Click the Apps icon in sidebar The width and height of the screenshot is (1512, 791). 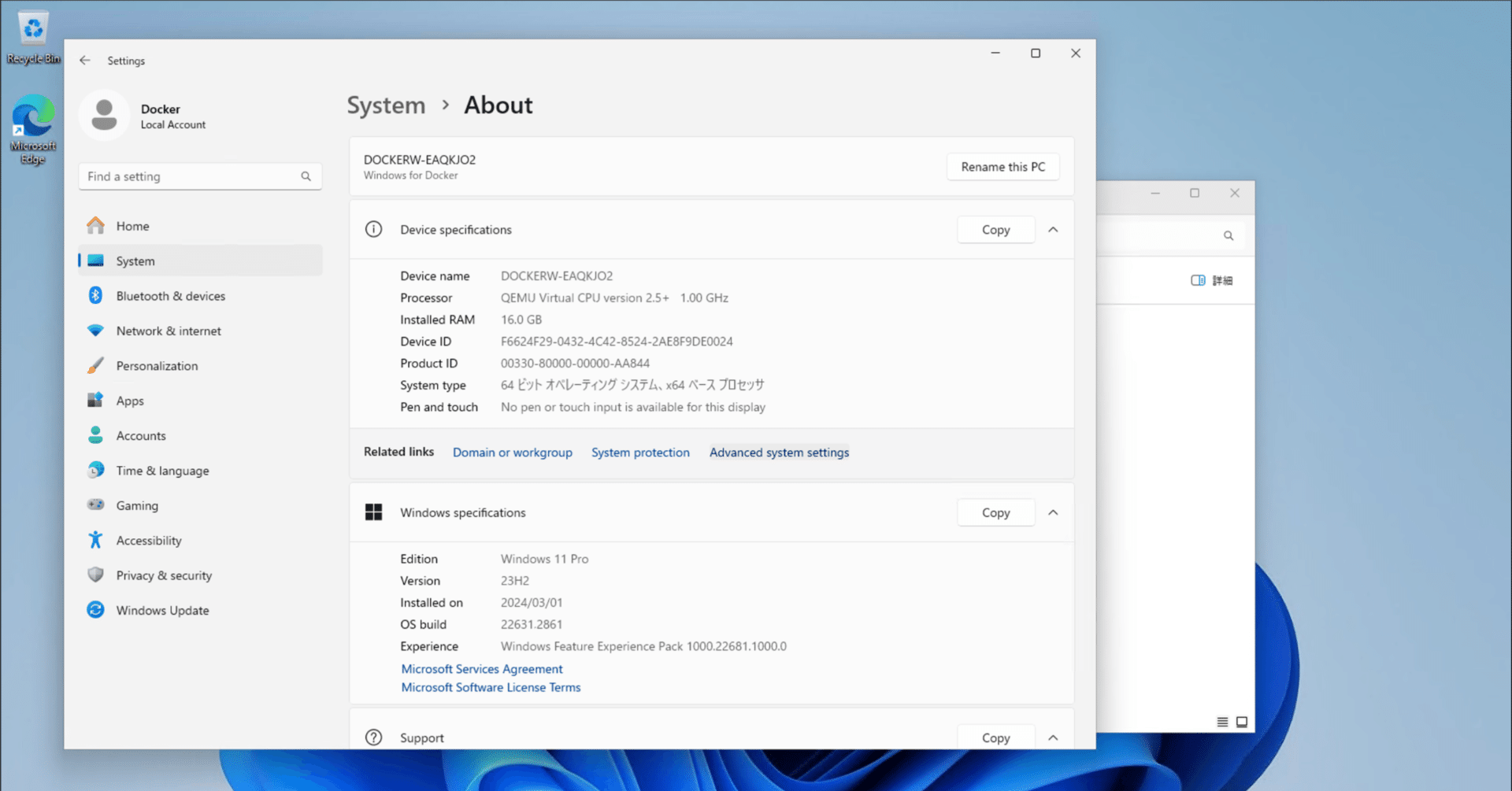click(95, 401)
